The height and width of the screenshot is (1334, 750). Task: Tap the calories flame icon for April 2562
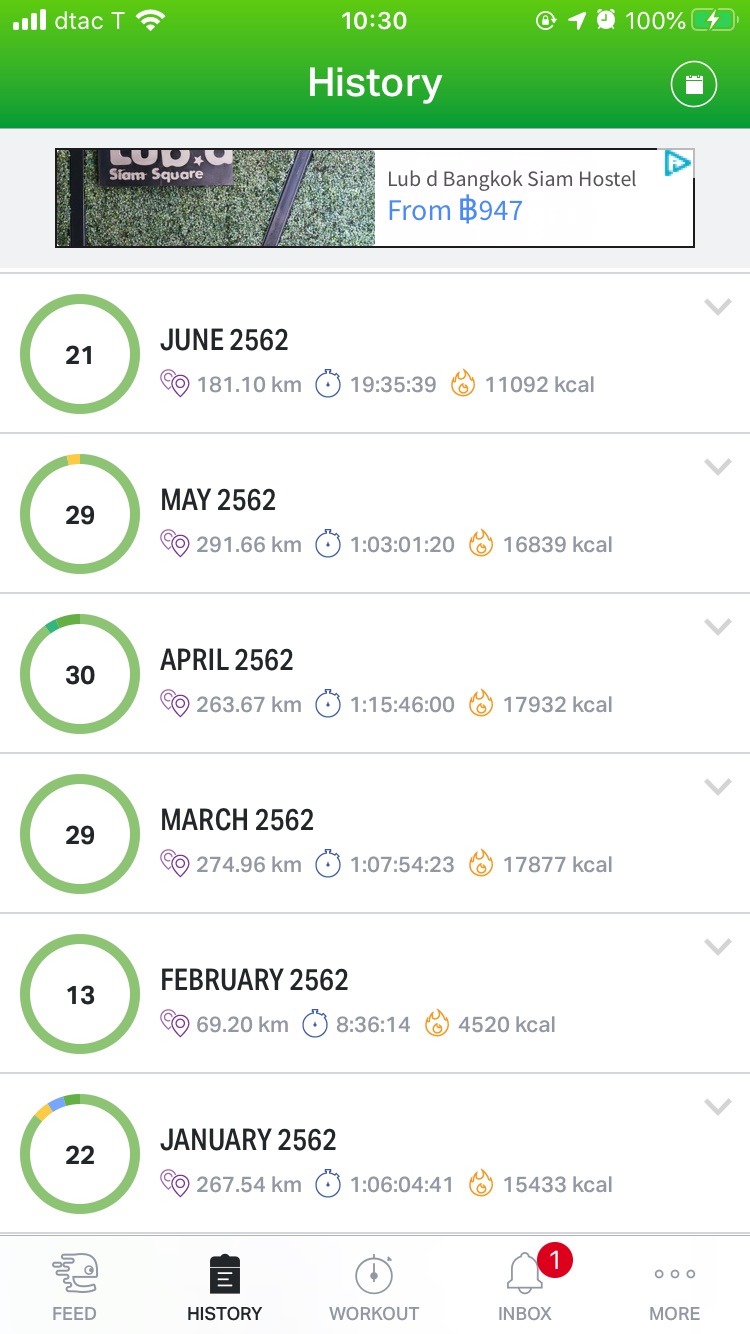pos(481,704)
